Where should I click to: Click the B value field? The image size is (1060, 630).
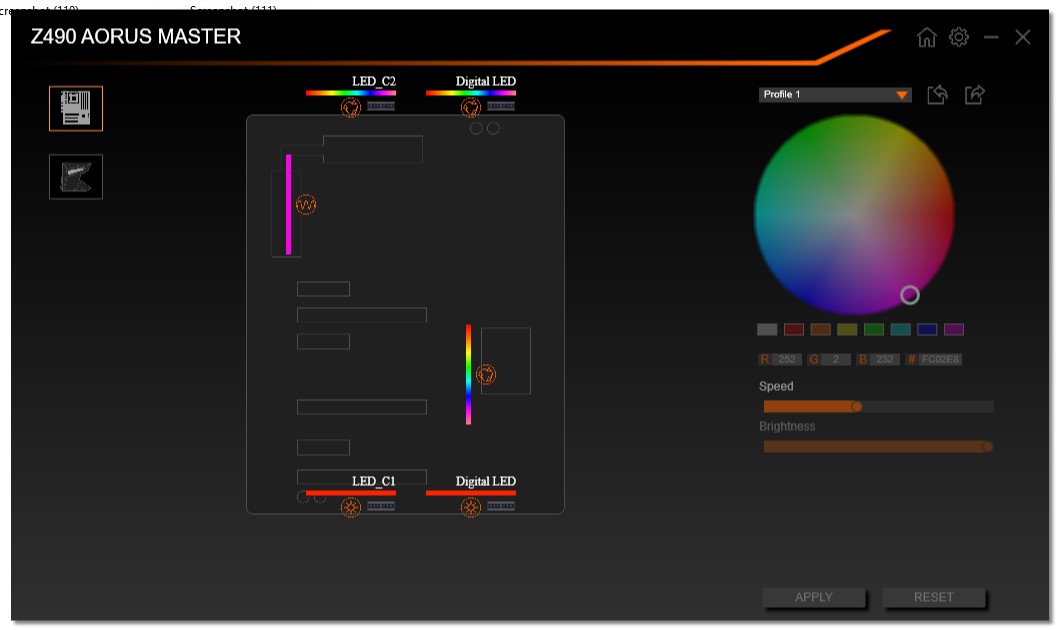click(885, 359)
